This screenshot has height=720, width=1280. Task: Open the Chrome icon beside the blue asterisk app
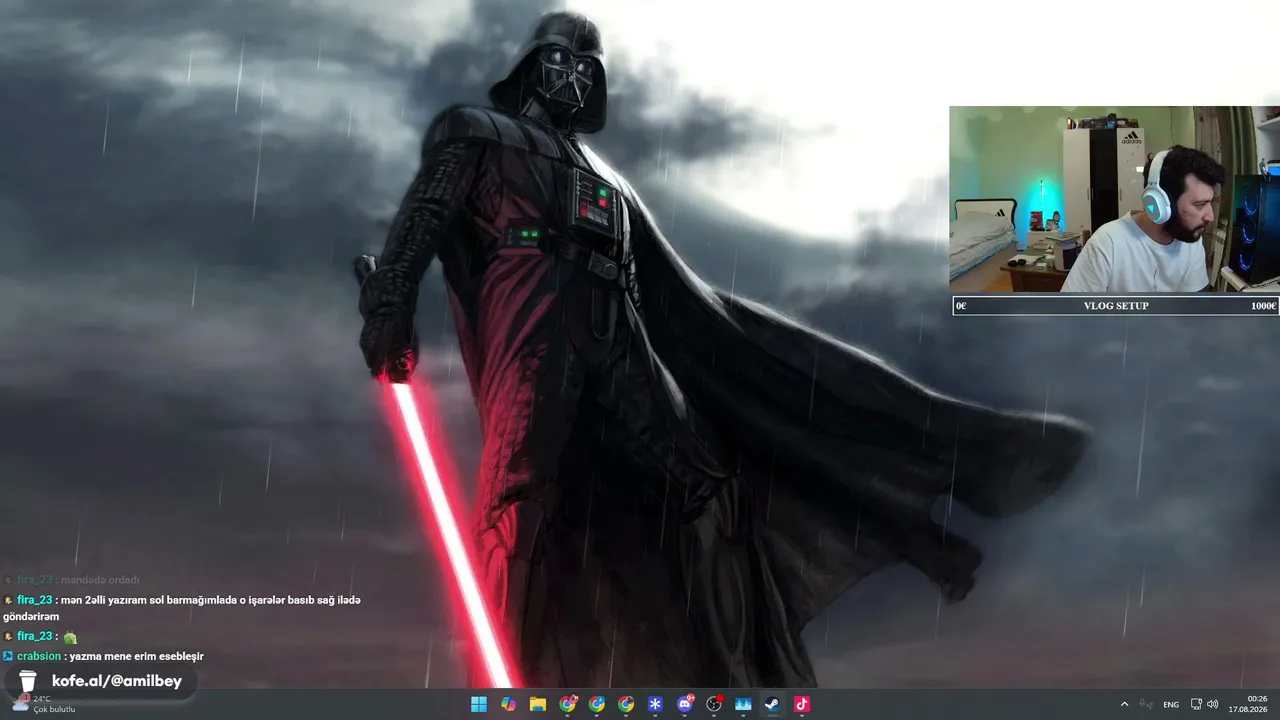pos(626,704)
